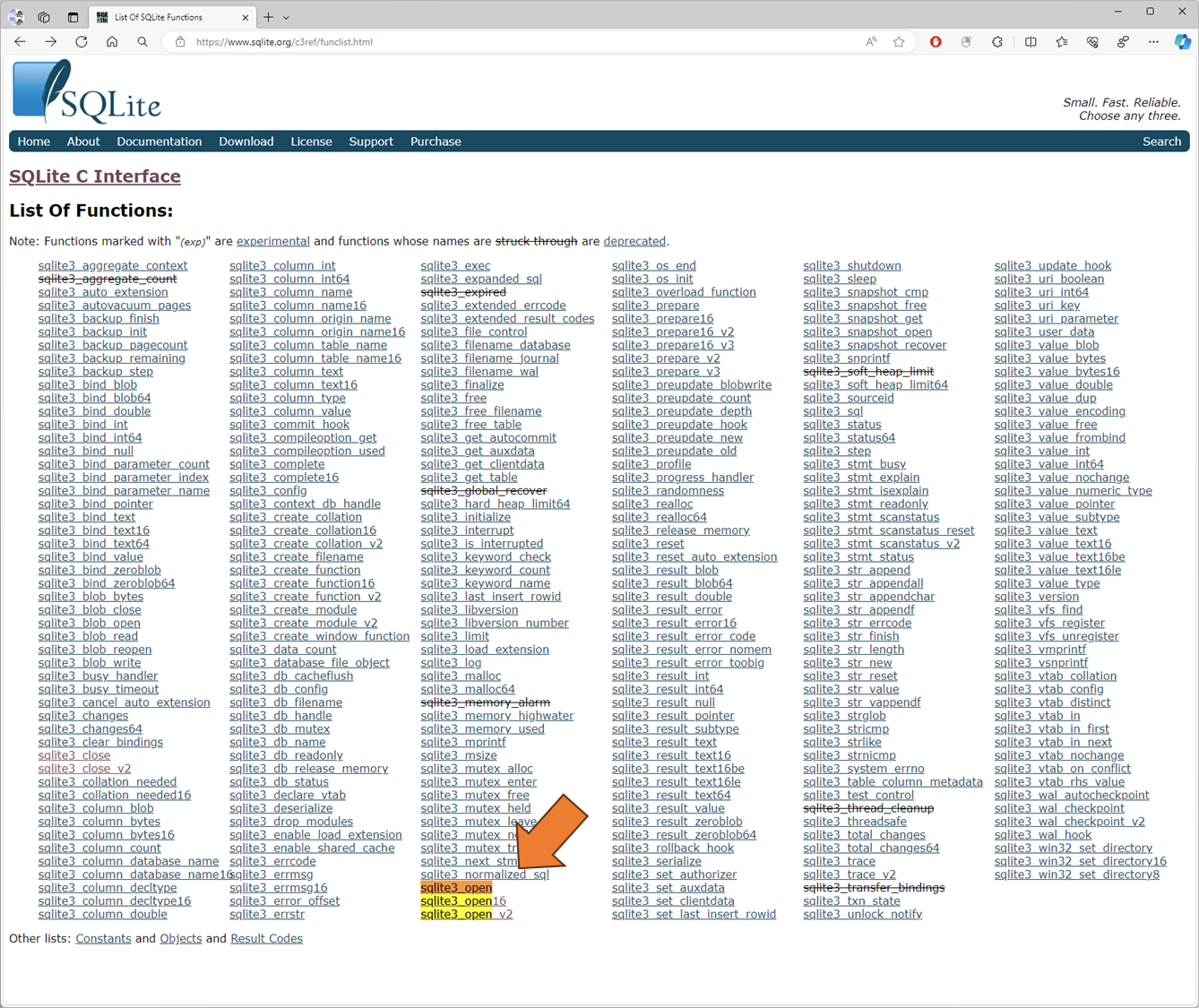The height and width of the screenshot is (1008, 1199).
Task: Click the person with speech bubbles icon
Action: (x=1123, y=42)
